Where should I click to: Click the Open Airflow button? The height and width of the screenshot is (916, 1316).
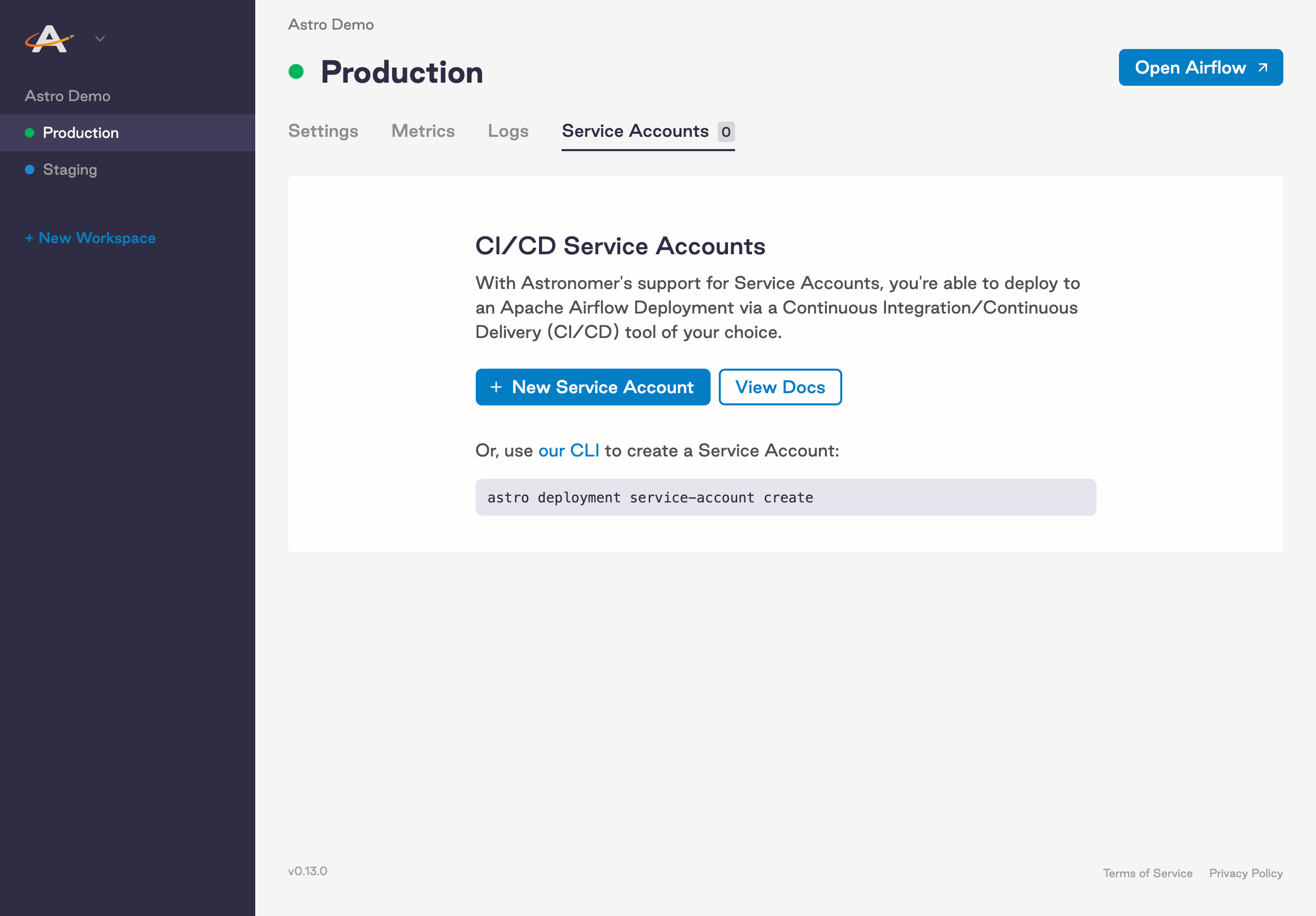[1201, 67]
